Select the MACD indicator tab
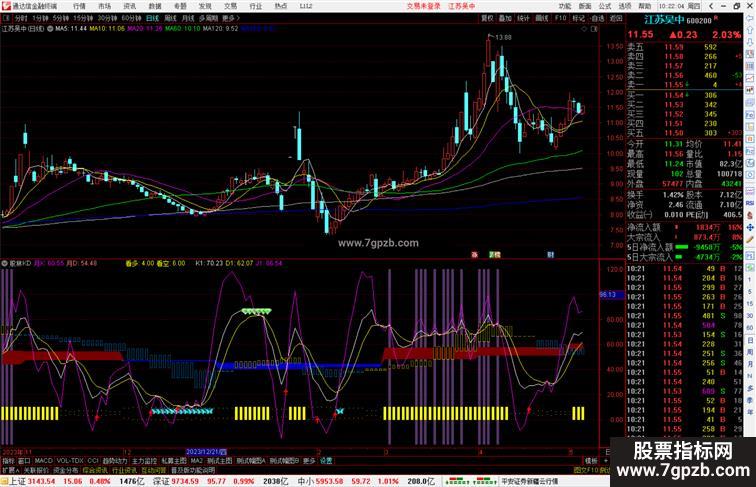Image resolution: width=756 pixels, height=487 pixels. tap(43, 461)
